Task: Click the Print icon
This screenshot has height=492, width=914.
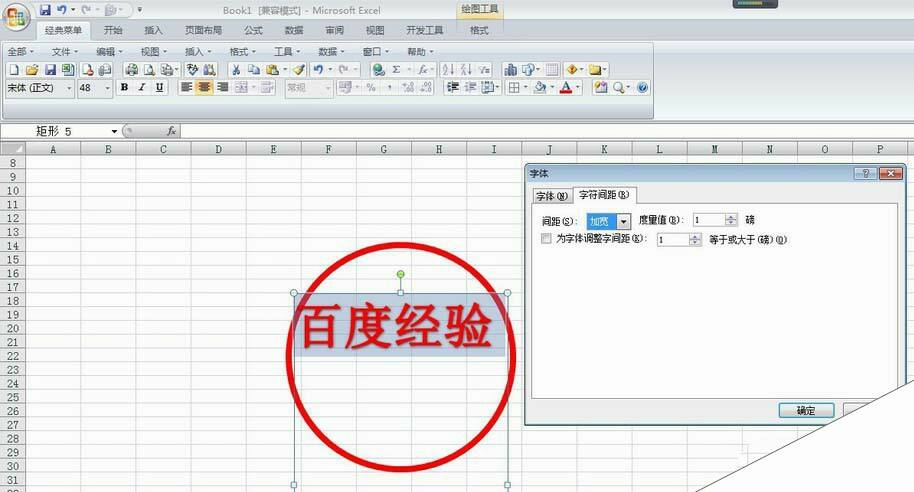Action: 132,70
